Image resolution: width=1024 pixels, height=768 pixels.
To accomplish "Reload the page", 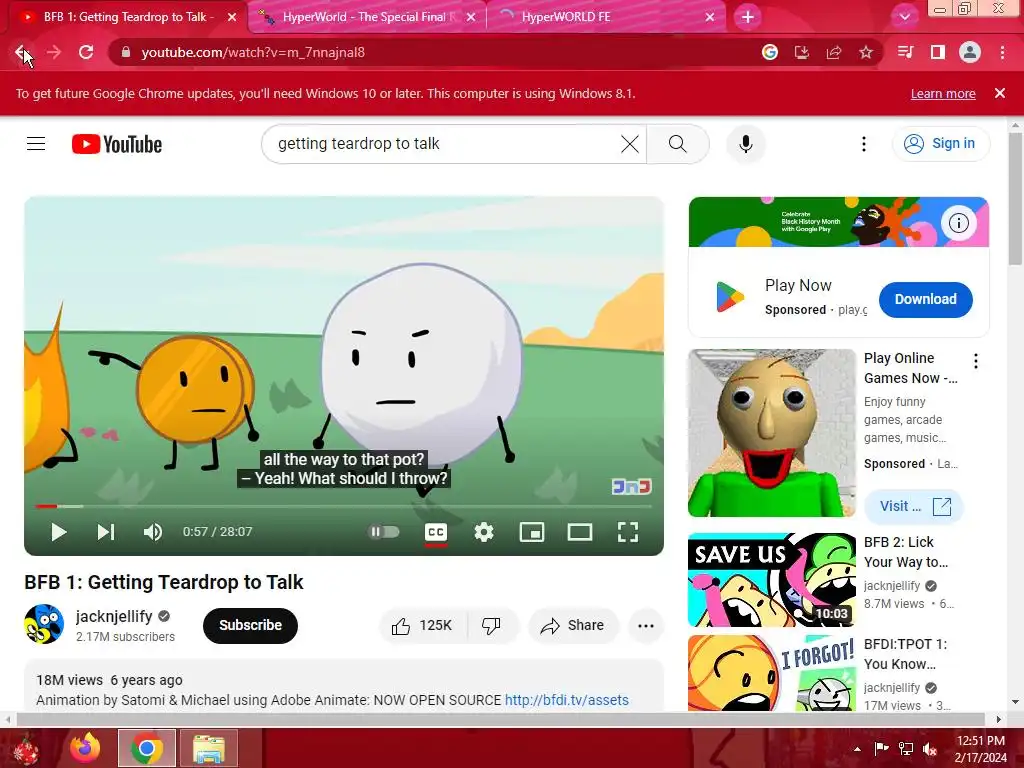I will (x=86, y=52).
